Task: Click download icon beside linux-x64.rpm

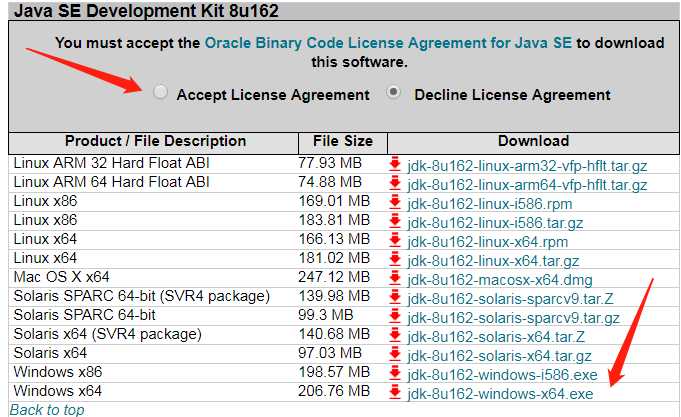Action: pyautogui.click(x=395, y=239)
